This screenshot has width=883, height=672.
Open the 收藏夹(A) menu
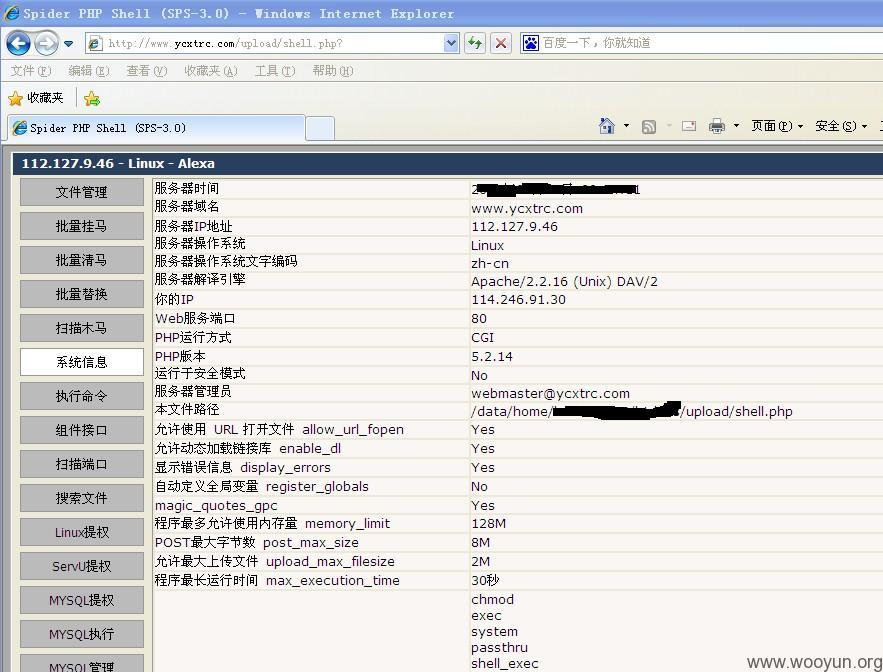211,71
